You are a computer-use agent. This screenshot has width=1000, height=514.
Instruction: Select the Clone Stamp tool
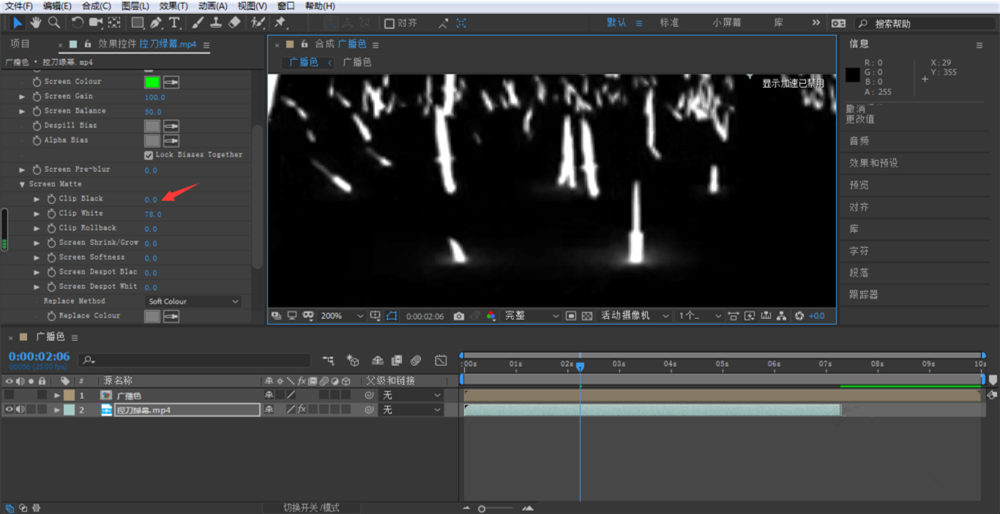click(x=215, y=22)
